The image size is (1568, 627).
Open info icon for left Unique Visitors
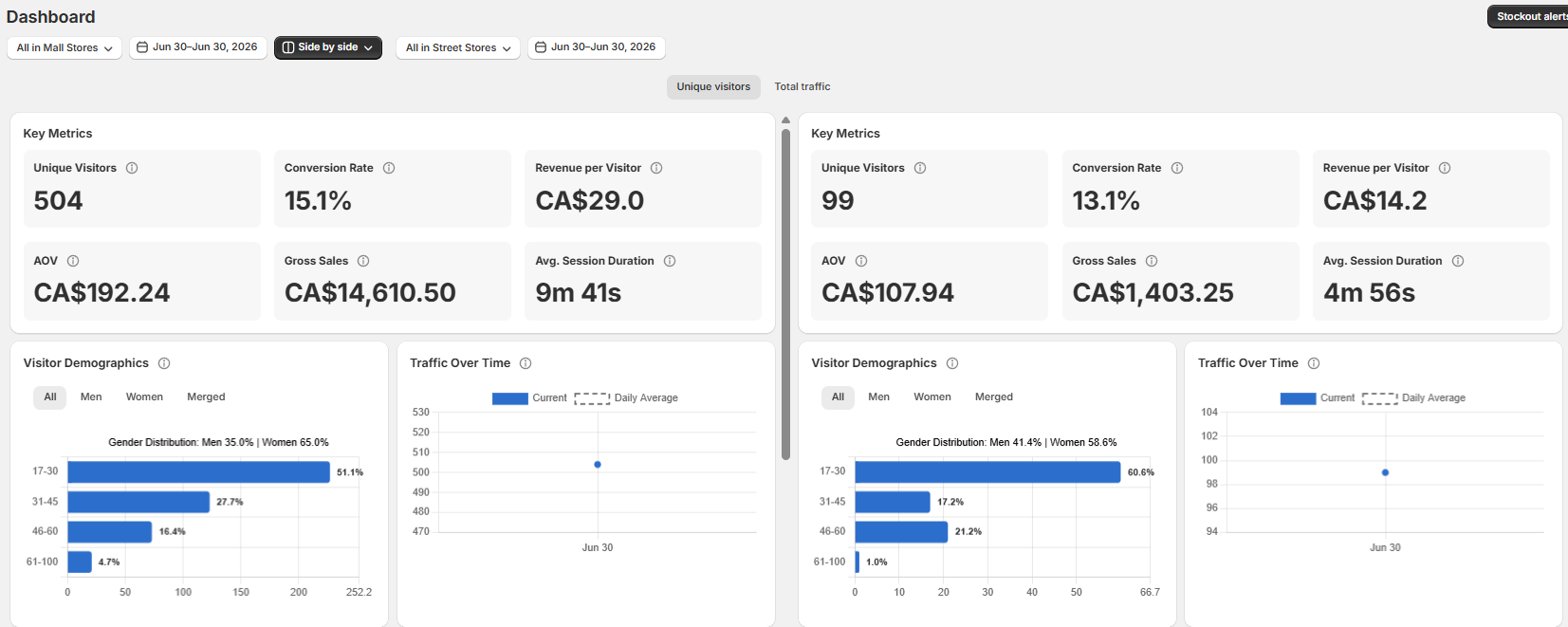coord(132,168)
